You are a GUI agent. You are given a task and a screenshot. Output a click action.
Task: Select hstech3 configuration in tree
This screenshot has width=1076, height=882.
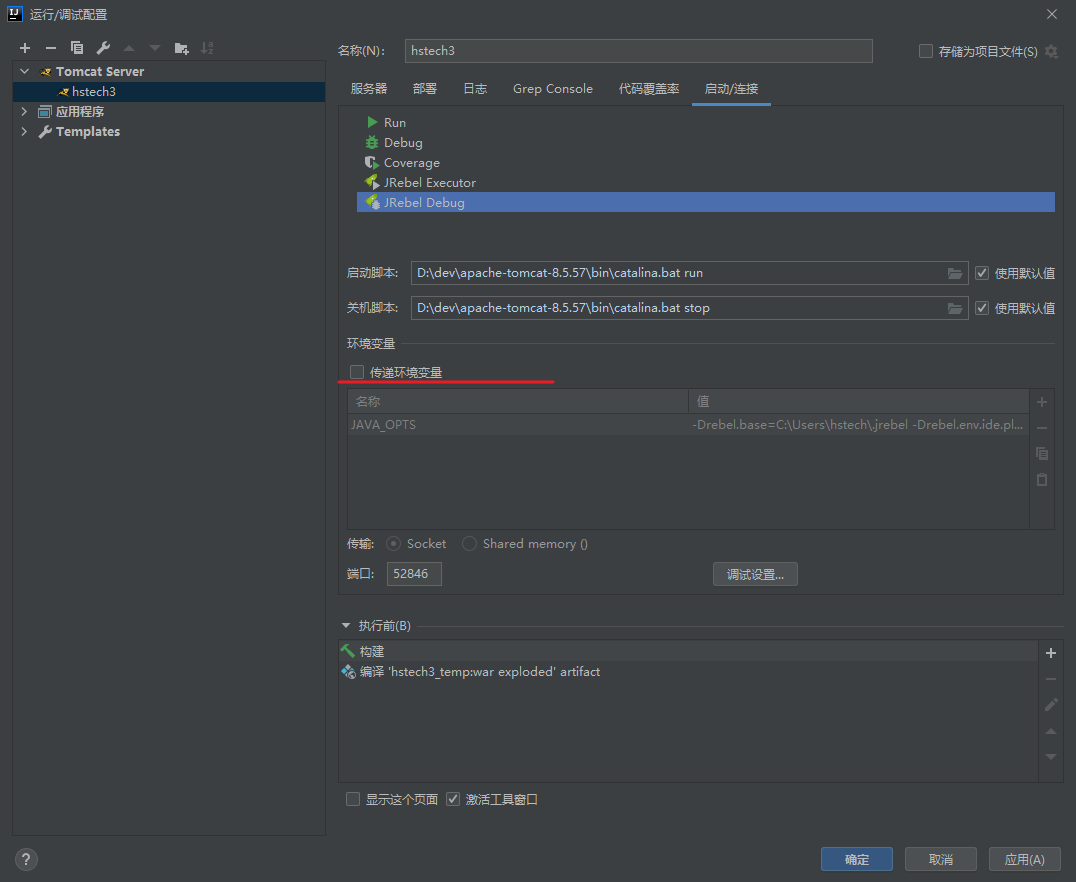[x=169, y=91]
